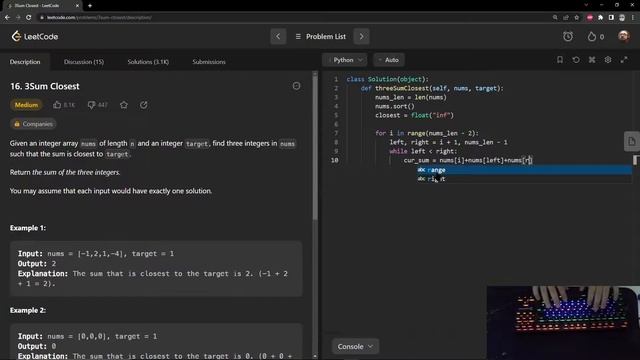The image size is (640, 360).
Task: Reload the page in browser
Action: click(29, 17)
